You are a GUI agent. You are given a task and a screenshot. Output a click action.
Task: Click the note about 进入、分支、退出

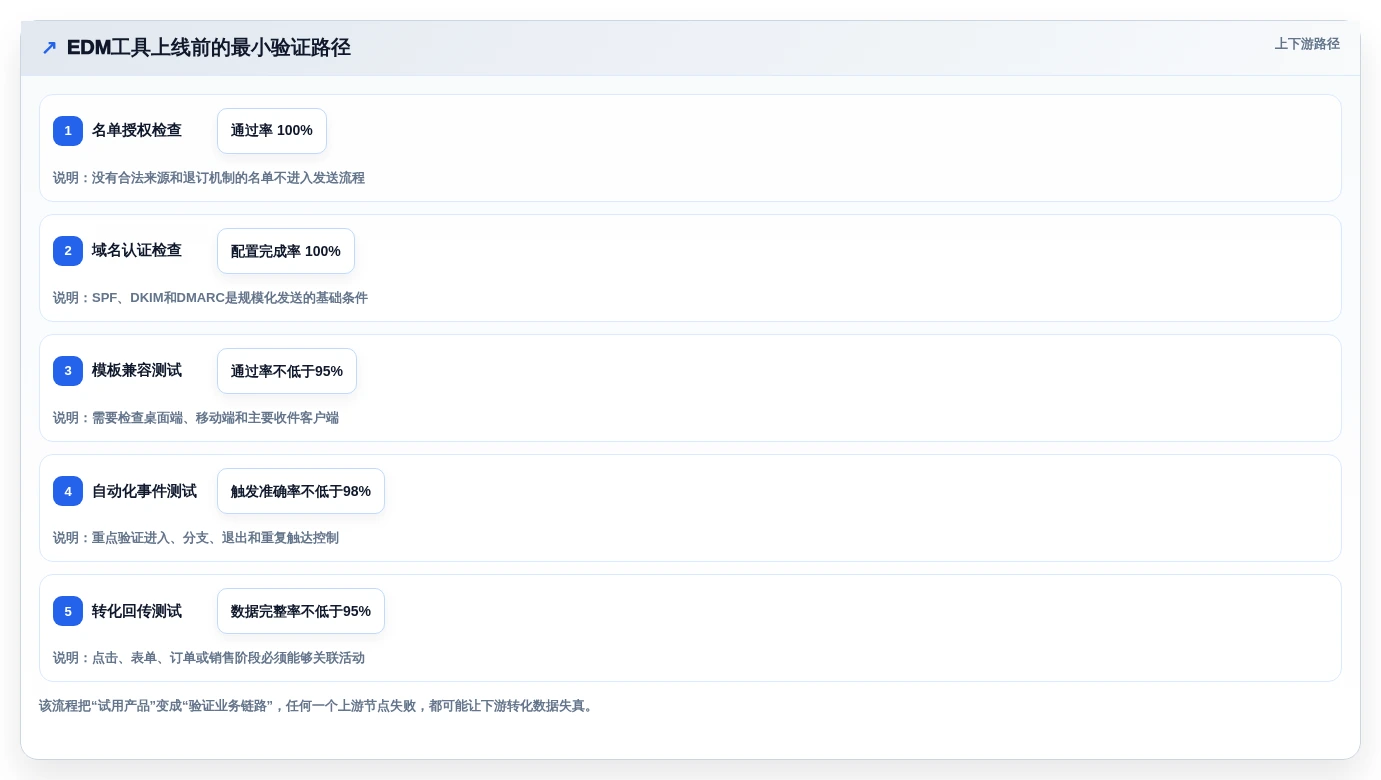tap(196, 538)
